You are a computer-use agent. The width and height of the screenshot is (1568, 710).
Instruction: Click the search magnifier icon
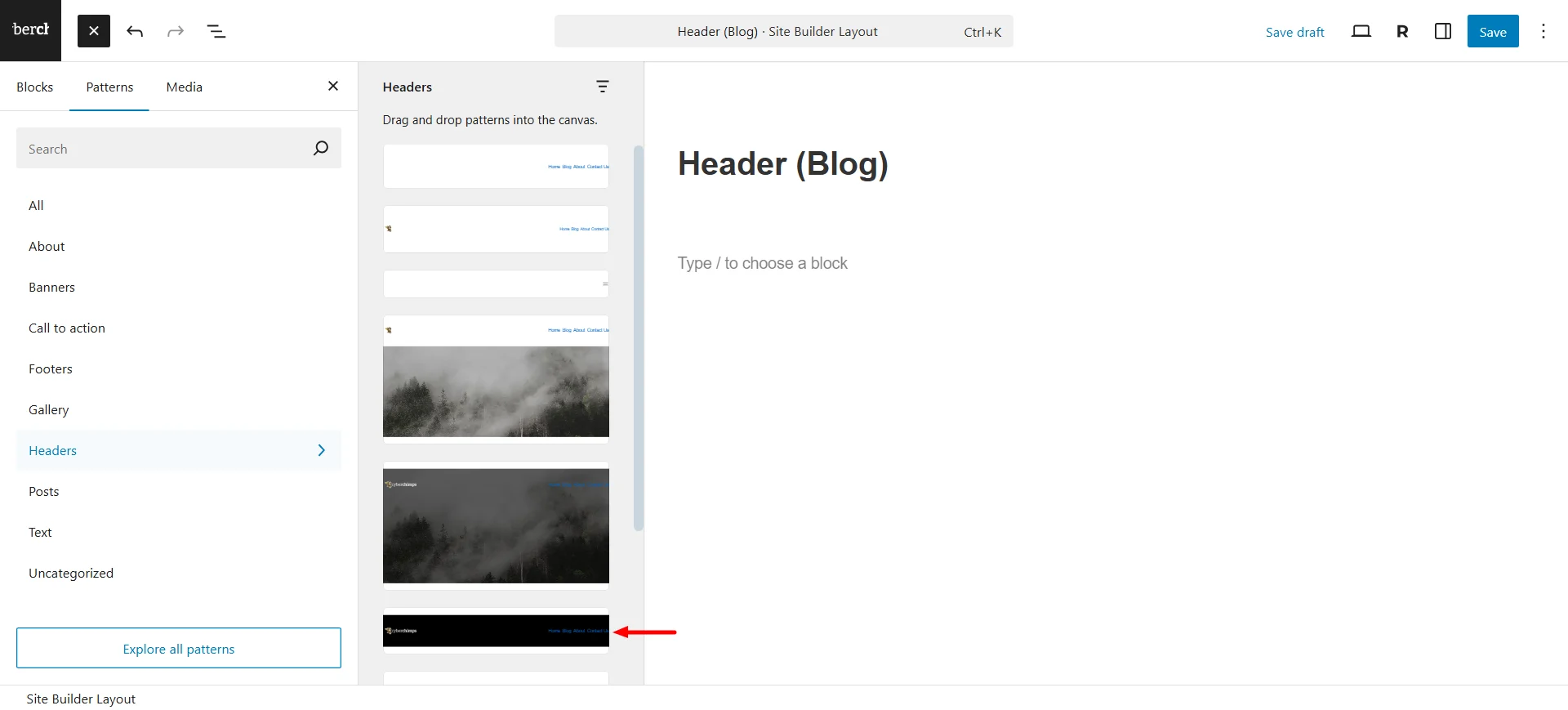pyautogui.click(x=321, y=148)
